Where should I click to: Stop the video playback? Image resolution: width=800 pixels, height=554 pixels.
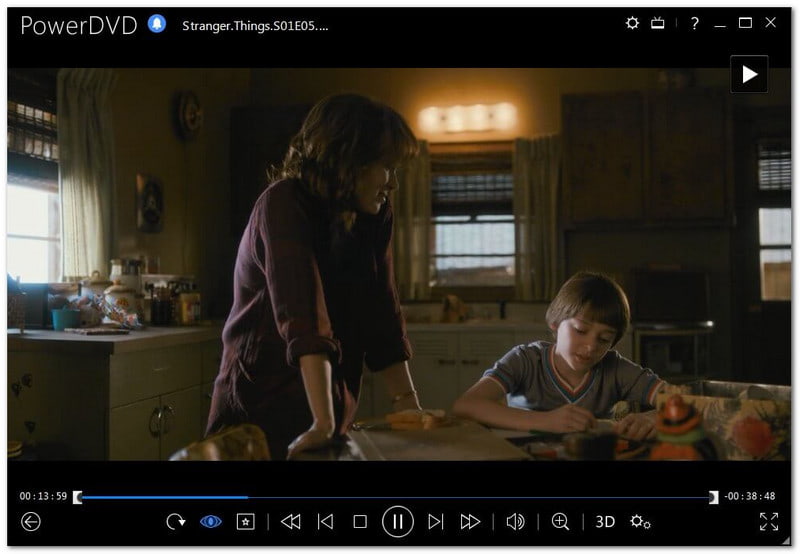click(360, 521)
